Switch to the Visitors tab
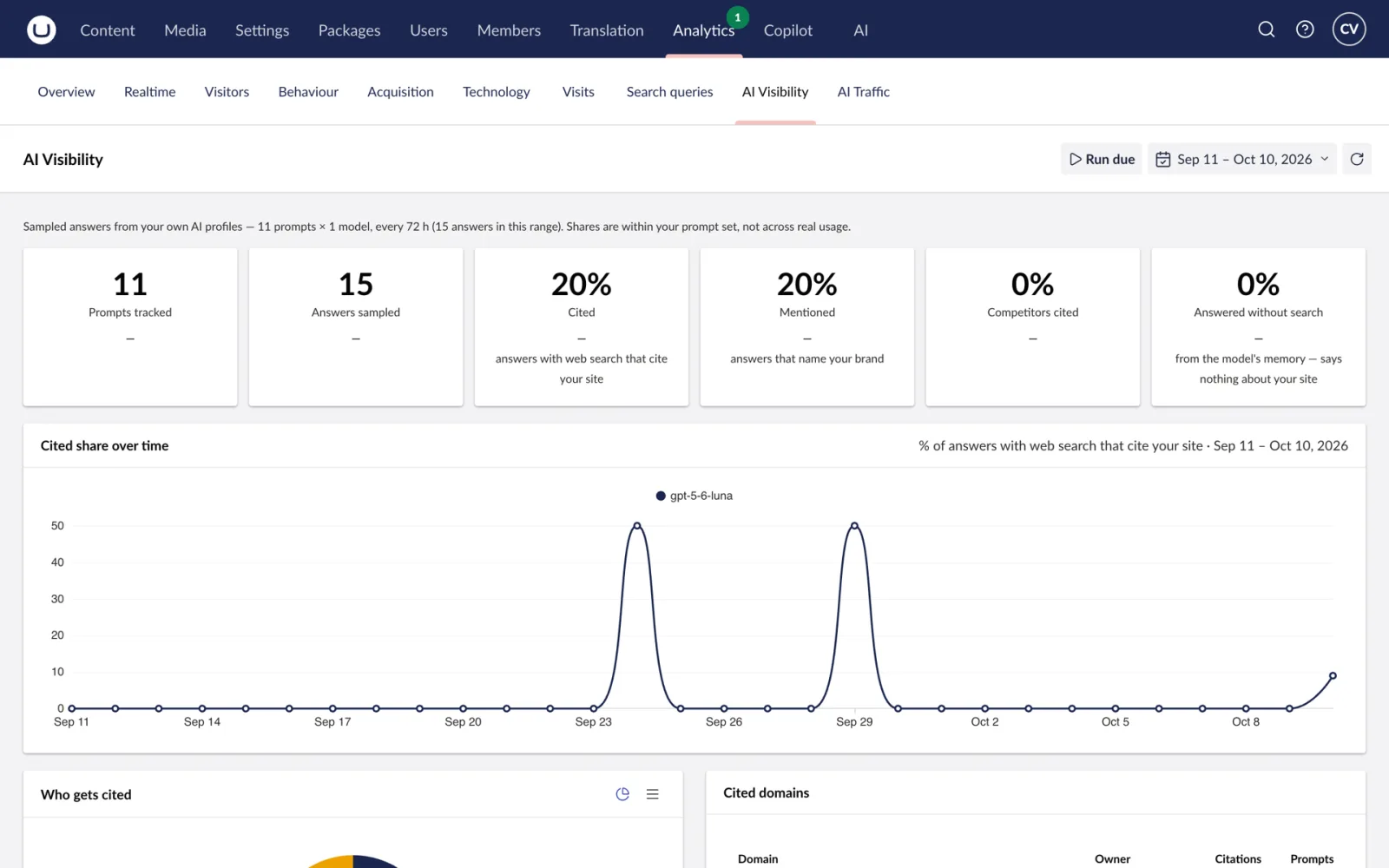The image size is (1389, 868). [x=227, y=92]
